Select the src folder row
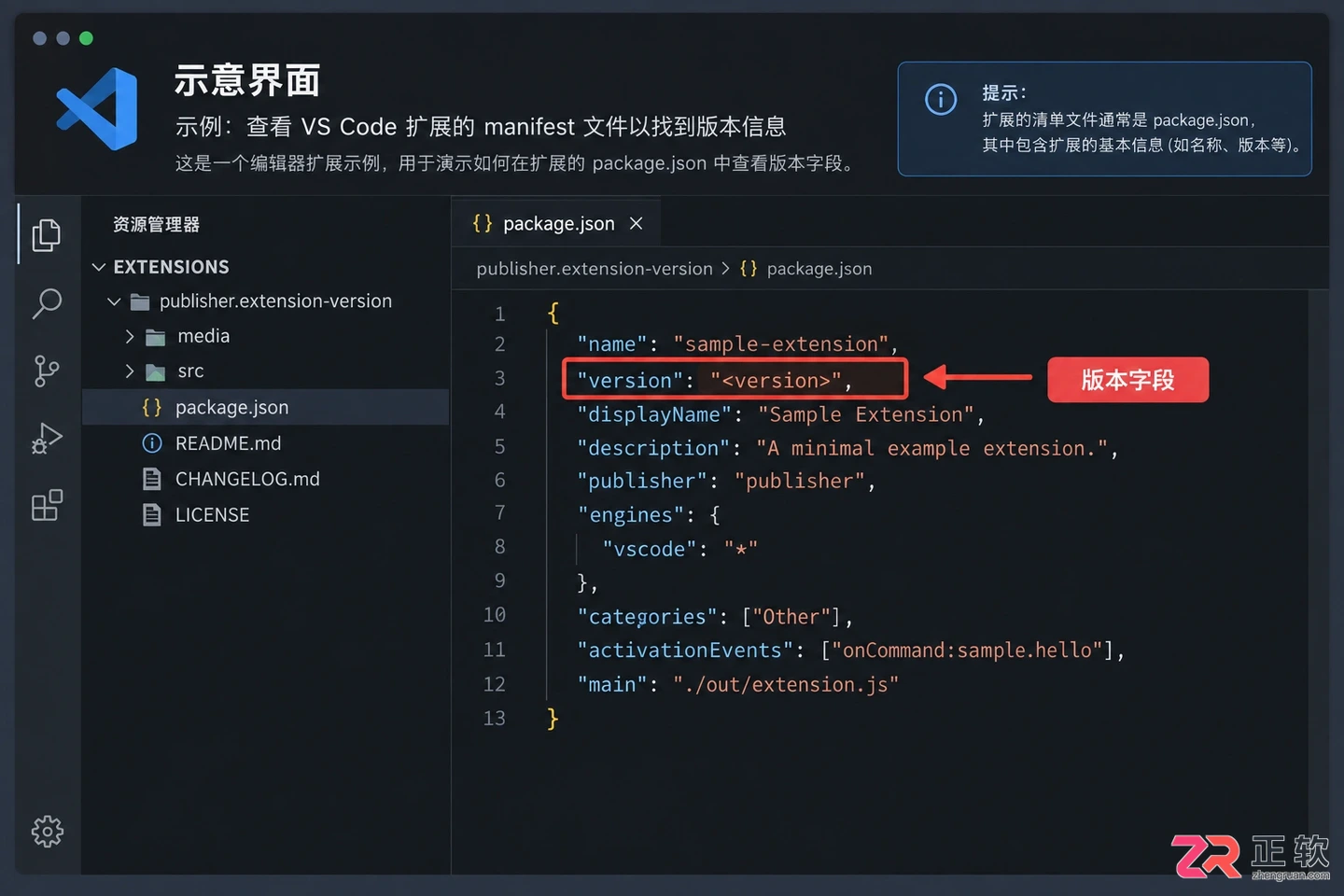The width and height of the screenshot is (1344, 896). point(266,371)
